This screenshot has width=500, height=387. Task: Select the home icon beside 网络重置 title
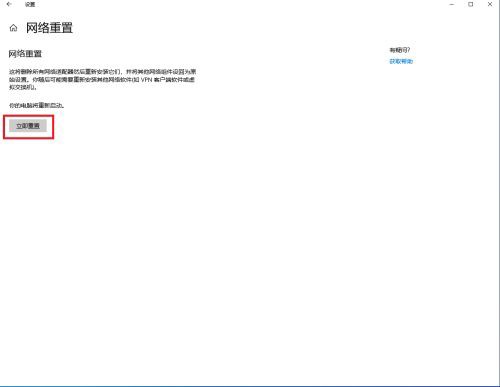coord(13,28)
